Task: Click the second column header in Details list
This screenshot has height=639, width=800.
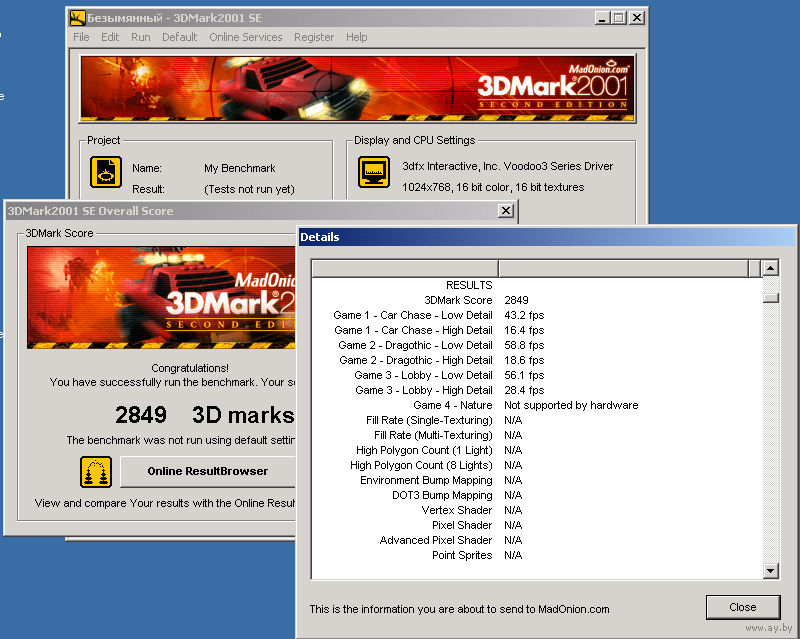Action: point(623,268)
